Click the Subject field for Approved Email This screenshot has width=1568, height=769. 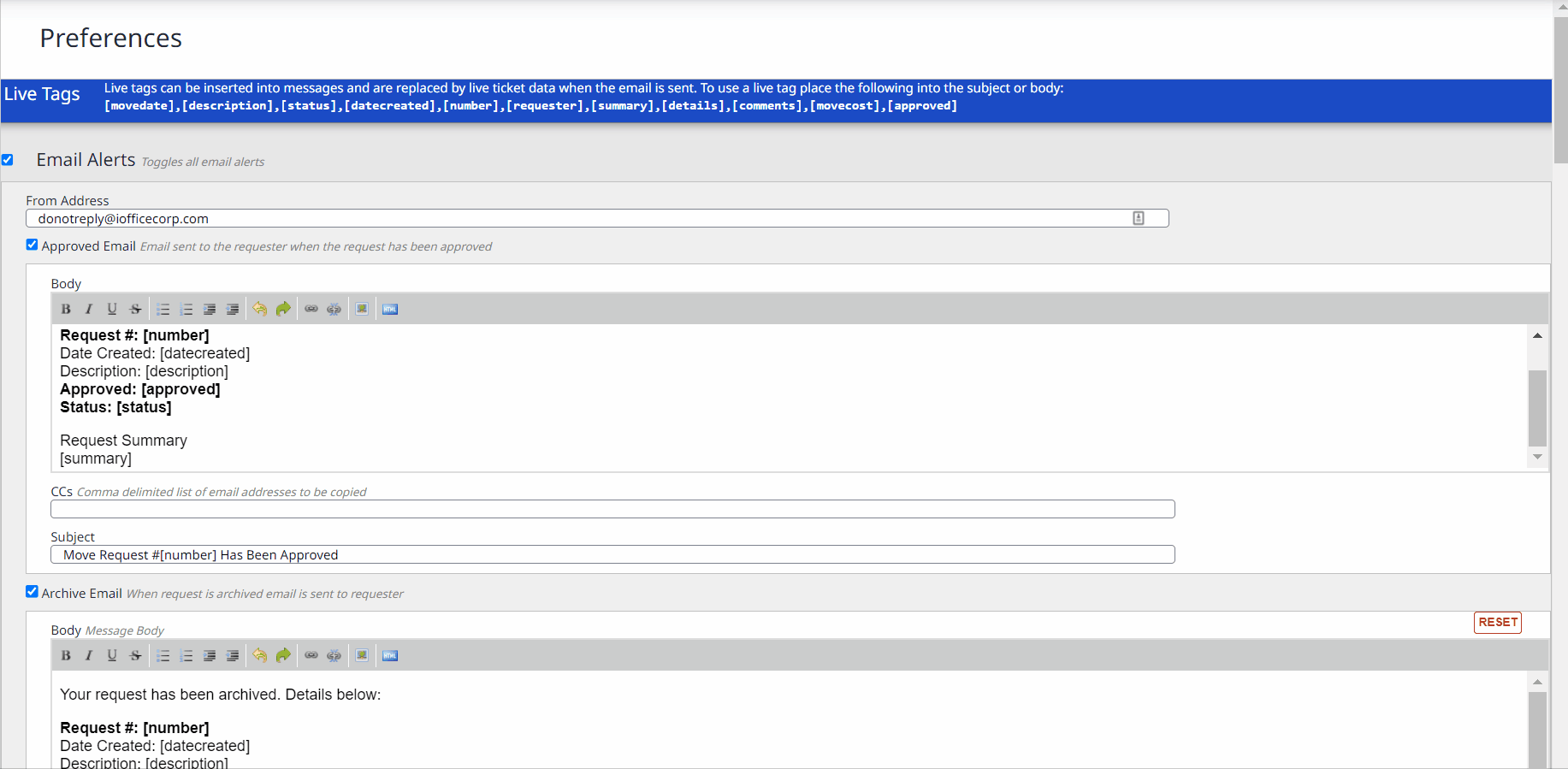click(612, 555)
